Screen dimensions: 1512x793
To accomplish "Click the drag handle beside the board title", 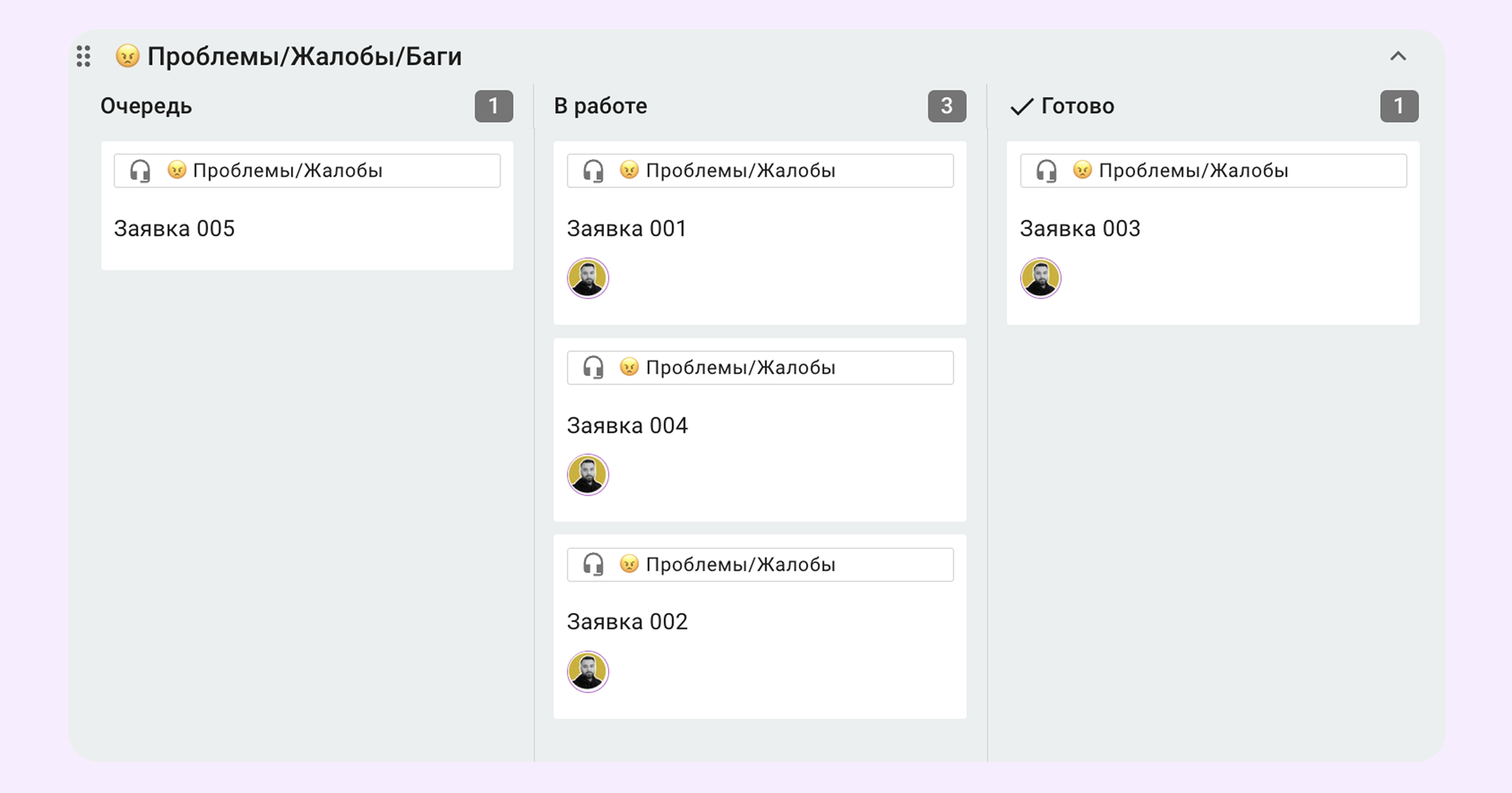I will click(83, 56).
